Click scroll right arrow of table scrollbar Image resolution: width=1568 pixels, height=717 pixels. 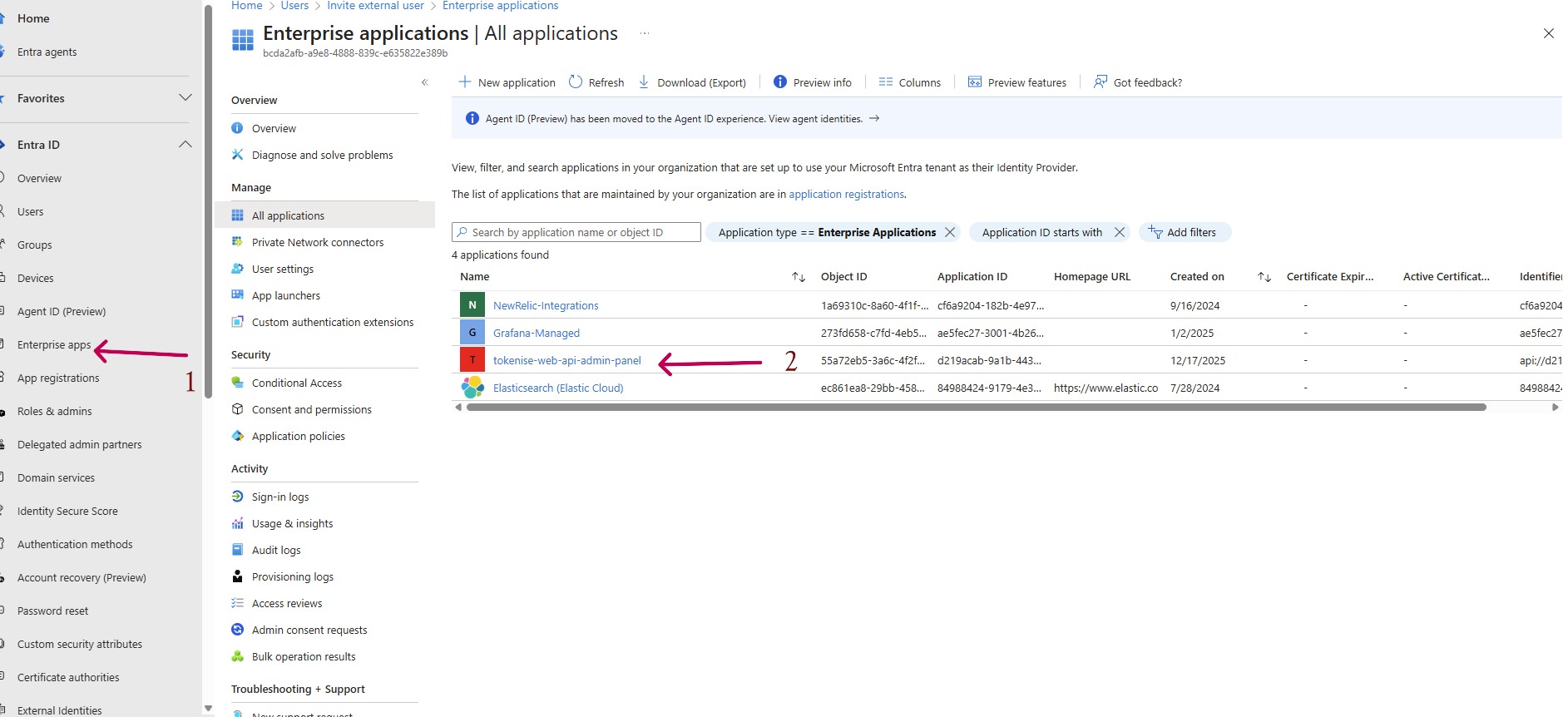pos(1556,408)
